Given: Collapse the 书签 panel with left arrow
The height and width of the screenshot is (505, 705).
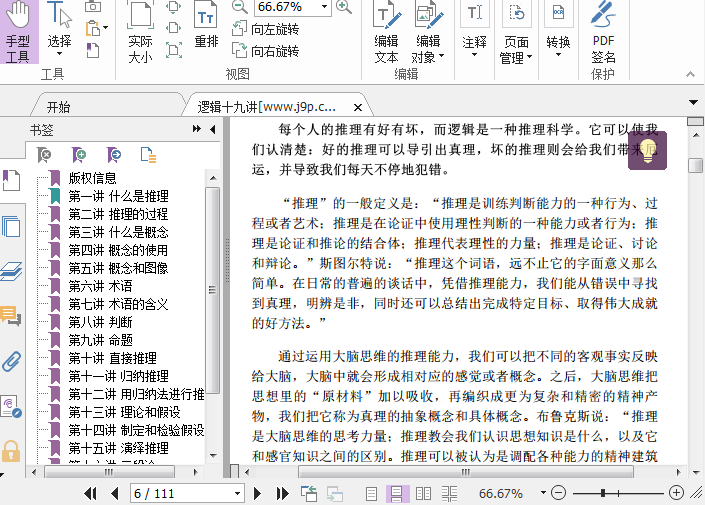Looking at the screenshot, I should point(213,130).
